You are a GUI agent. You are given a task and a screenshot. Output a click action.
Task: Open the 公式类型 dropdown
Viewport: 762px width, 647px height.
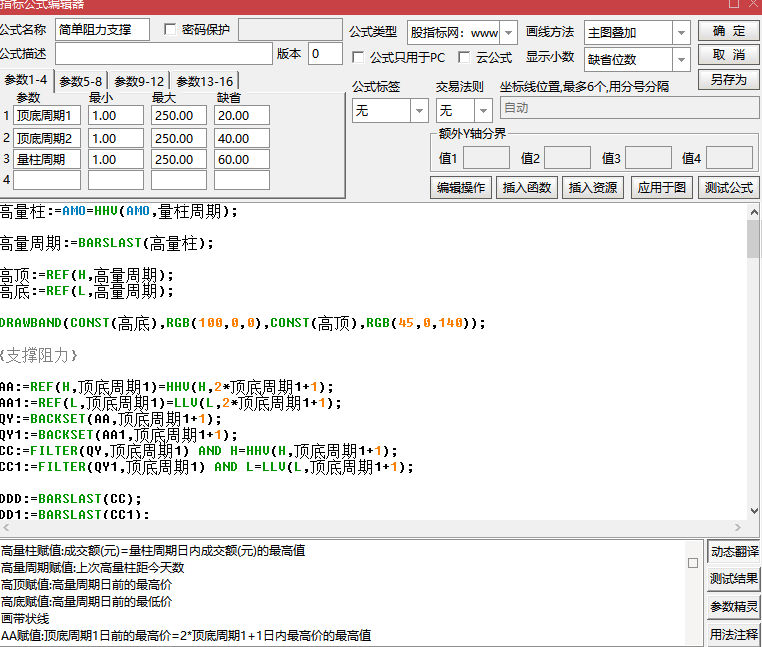[508, 33]
